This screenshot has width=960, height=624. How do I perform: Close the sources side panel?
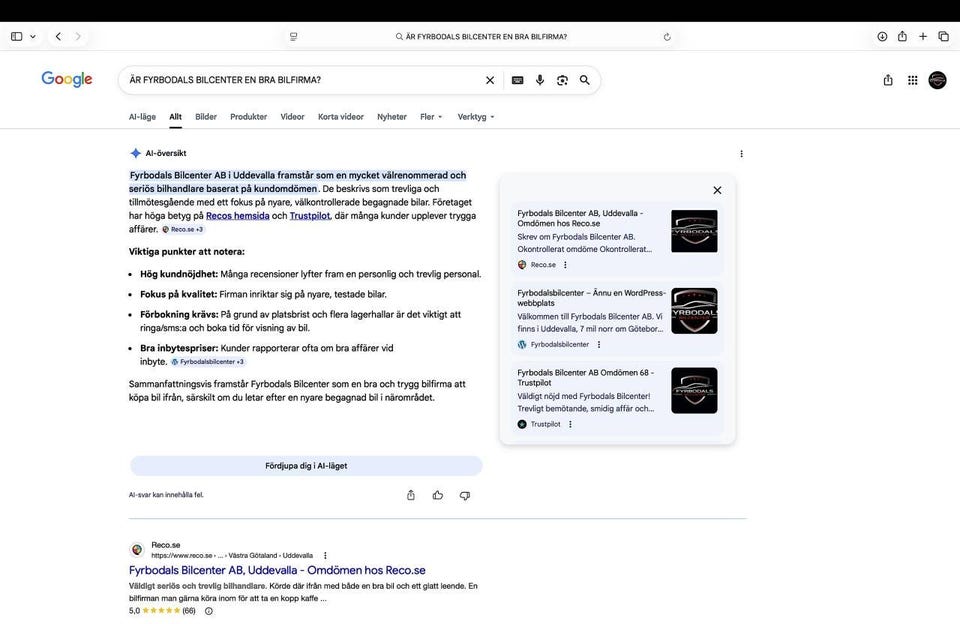(x=717, y=190)
